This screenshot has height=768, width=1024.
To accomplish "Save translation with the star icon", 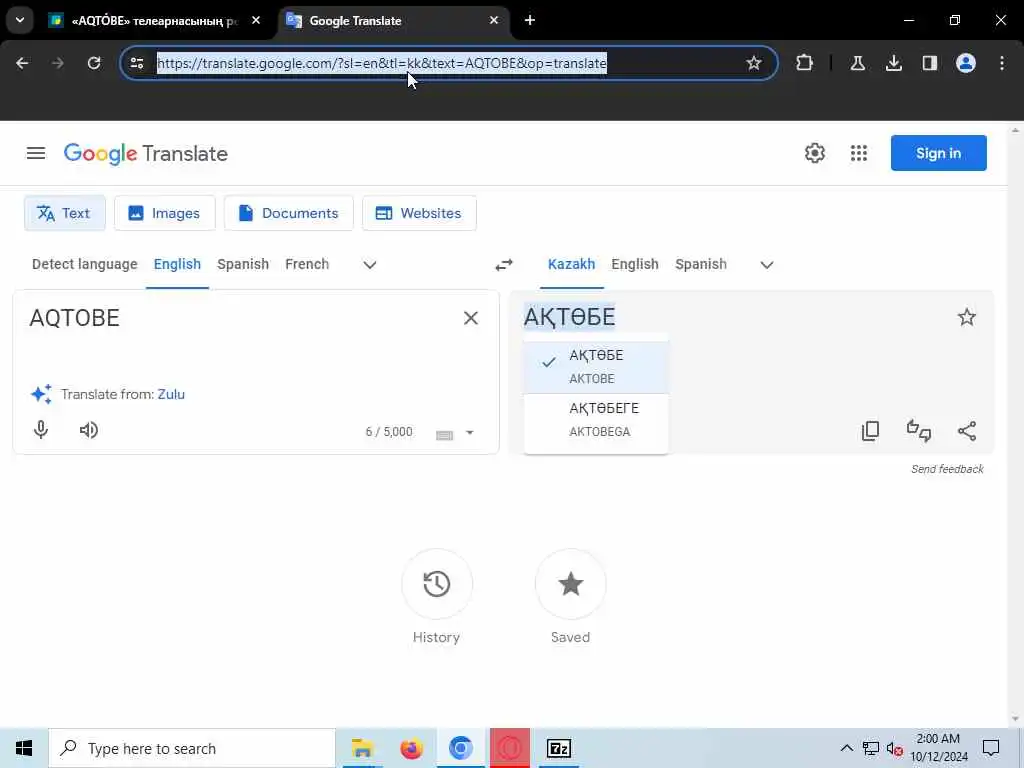I will (967, 317).
